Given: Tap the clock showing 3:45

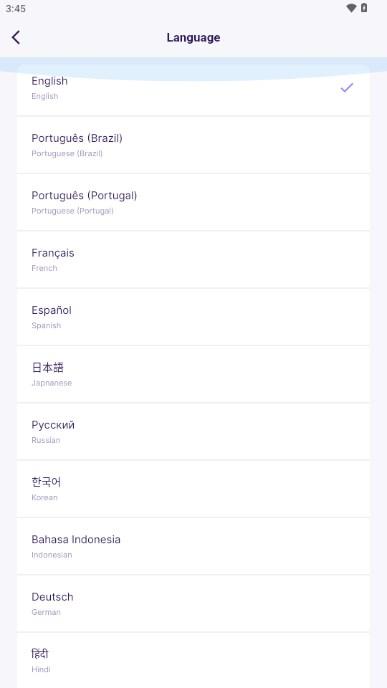Looking at the screenshot, I should coord(15,8).
